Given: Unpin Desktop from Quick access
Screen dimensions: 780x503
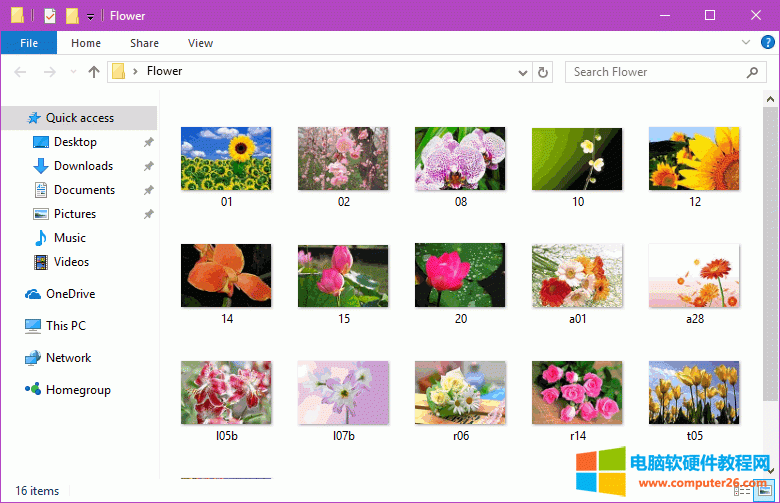Looking at the screenshot, I should click(x=149, y=142).
